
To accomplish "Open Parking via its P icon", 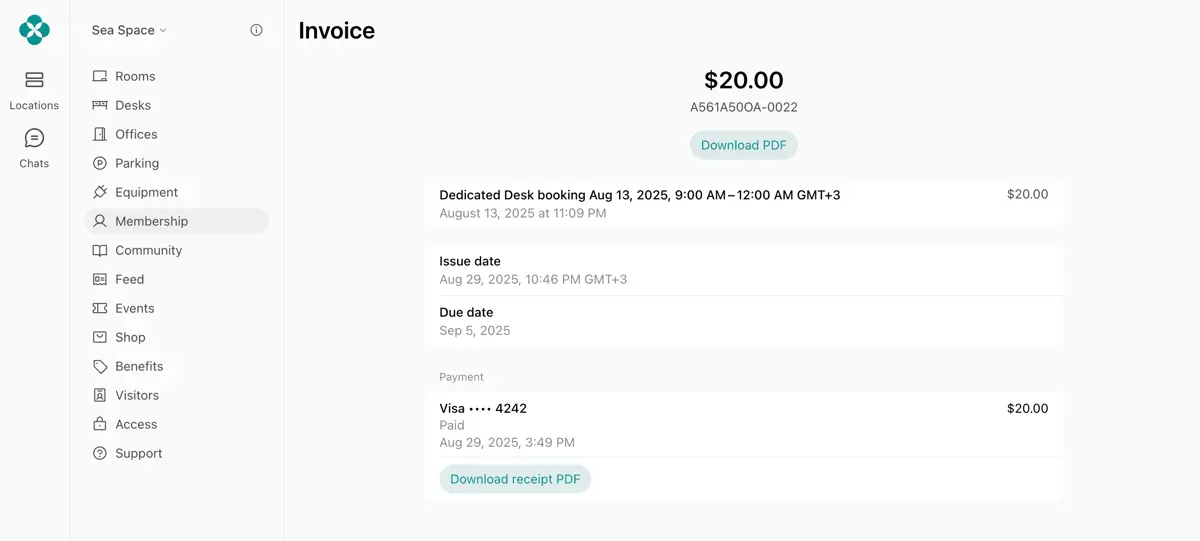I will tap(100, 163).
